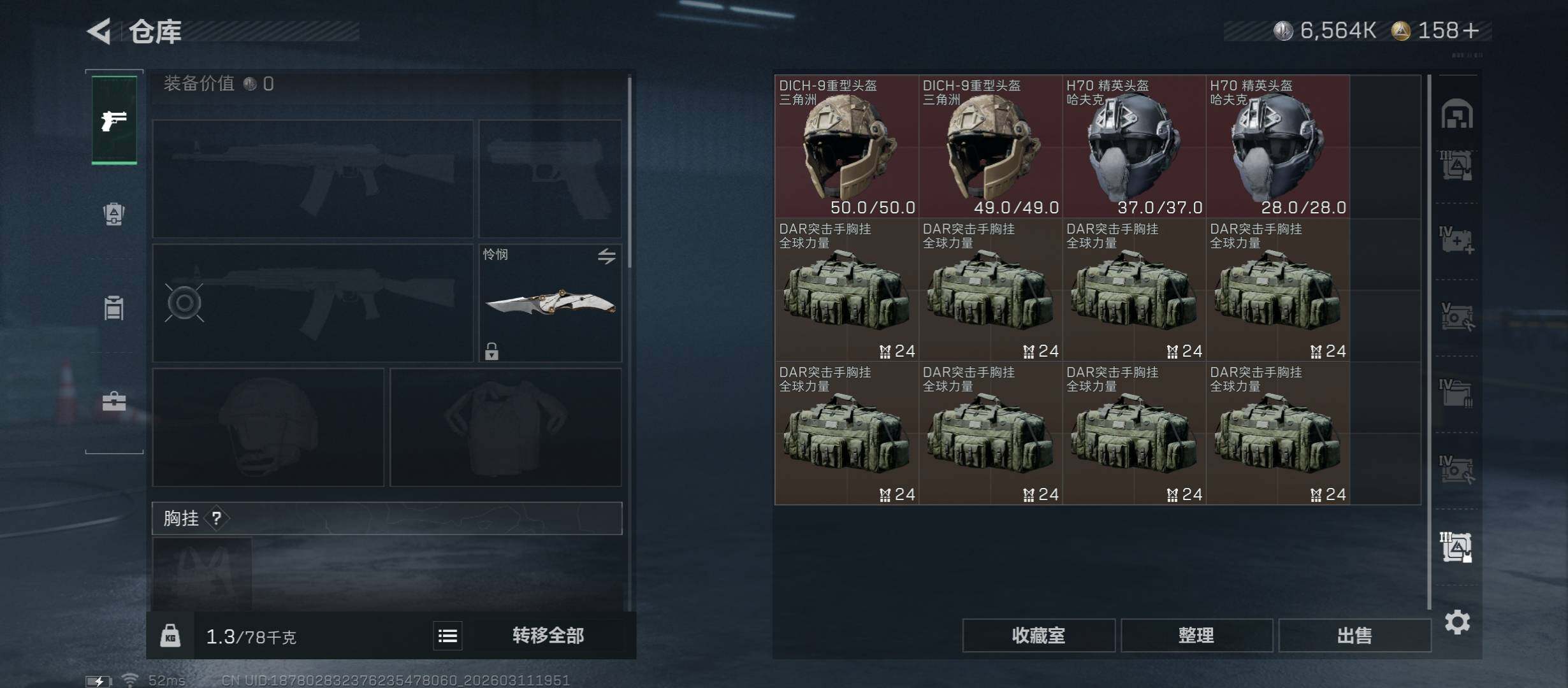The height and width of the screenshot is (688, 1568).
Task: Click the 转移全部 transfer all button
Action: [548, 636]
